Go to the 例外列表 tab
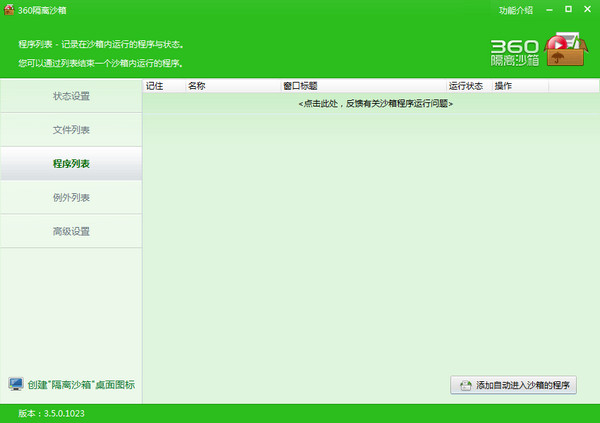This screenshot has width=600, height=423. click(x=71, y=197)
